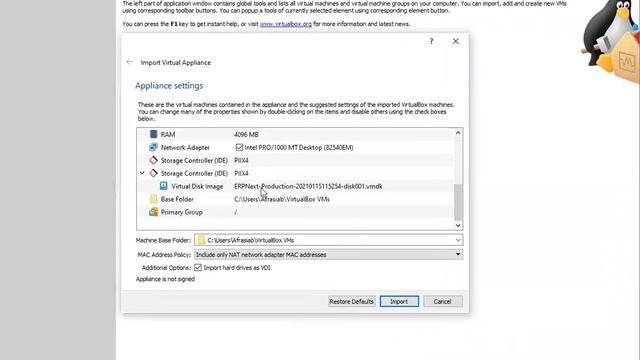This screenshot has width=640, height=360.
Task: Select the ERPNext-Production vmdk disk image value
Action: [308, 187]
